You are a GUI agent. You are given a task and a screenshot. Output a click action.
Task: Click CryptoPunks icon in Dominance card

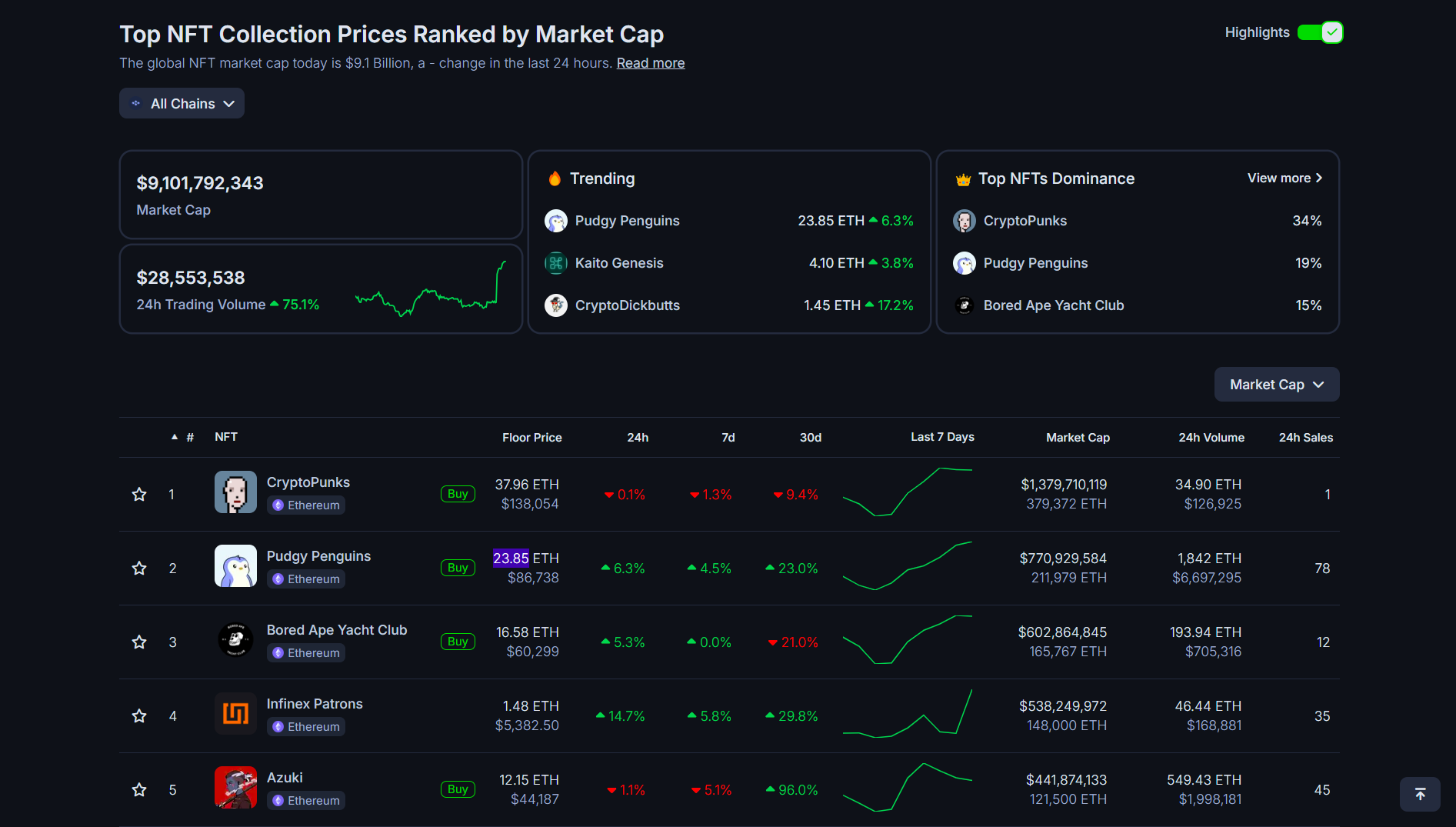(965, 221)
